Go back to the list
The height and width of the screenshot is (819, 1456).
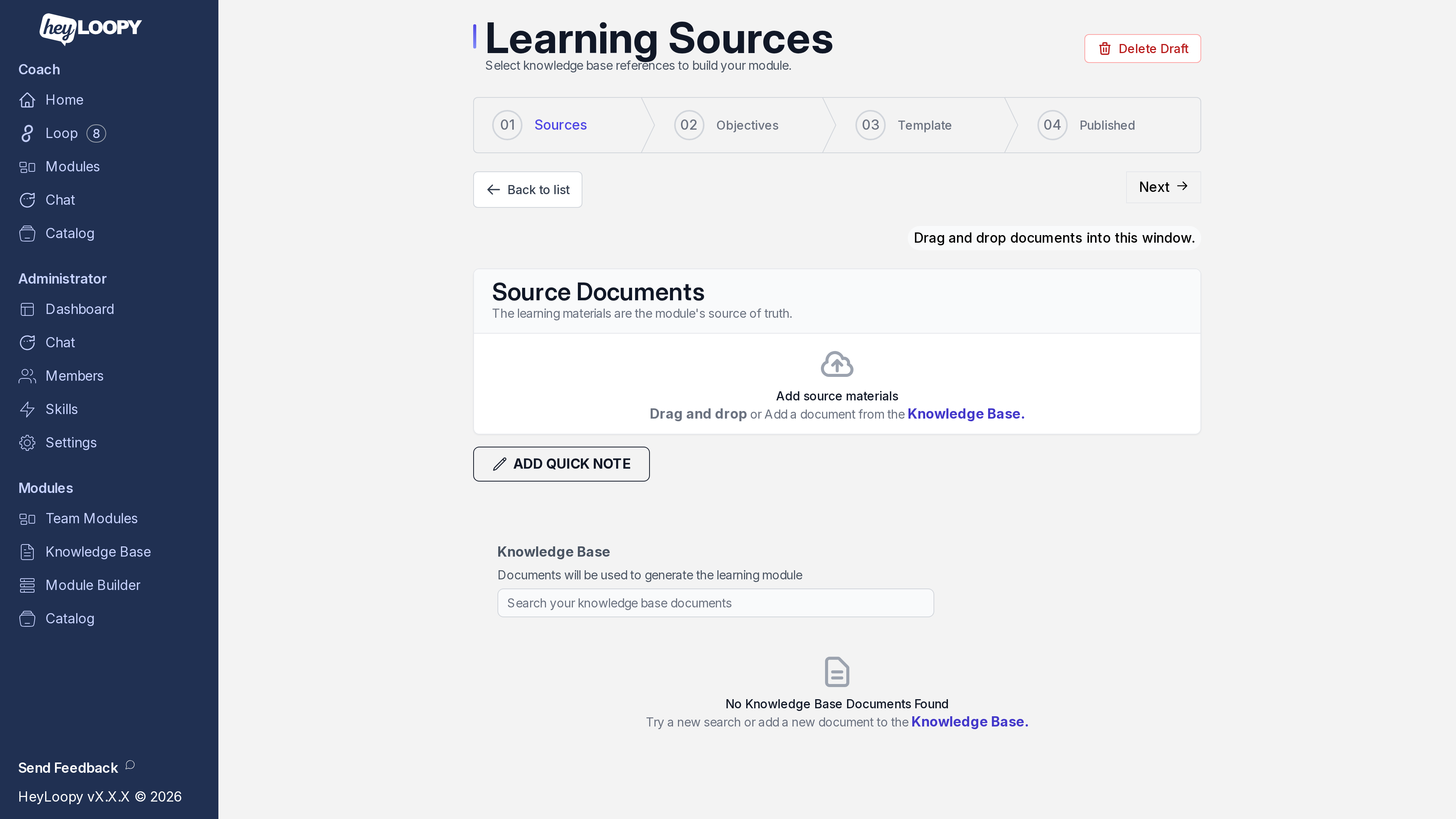click(x=527, y=189)
